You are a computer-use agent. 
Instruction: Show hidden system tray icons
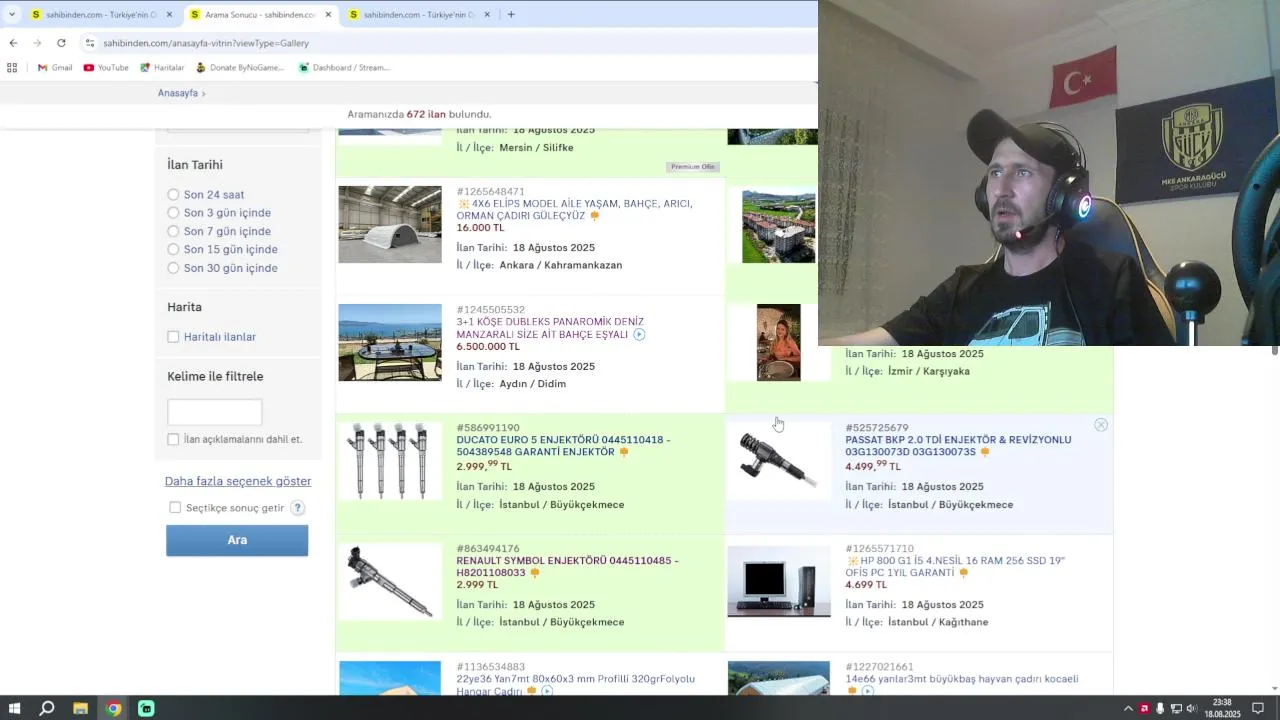pos(1129,708)
